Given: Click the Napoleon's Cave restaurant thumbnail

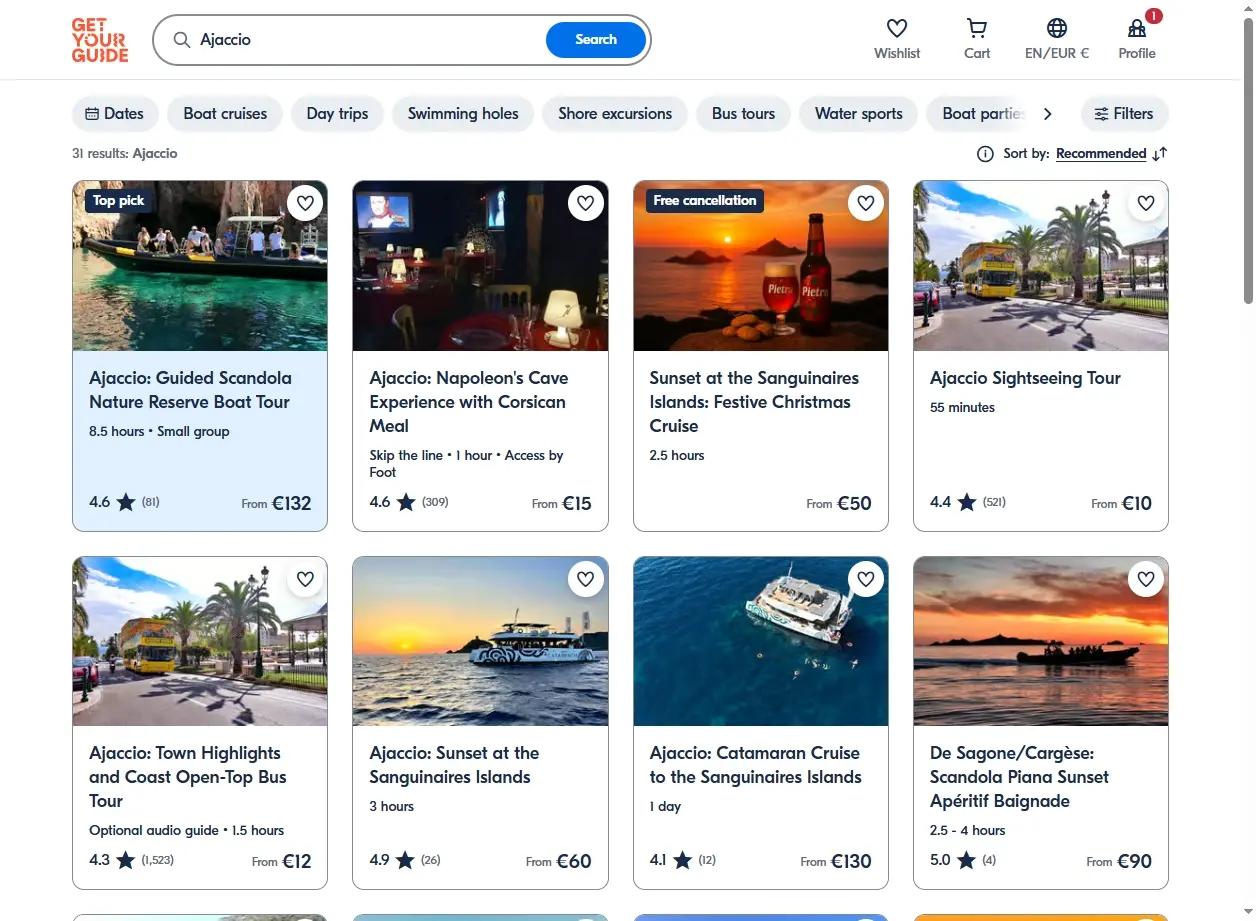Looking at the screenshot, I should 480,266.
